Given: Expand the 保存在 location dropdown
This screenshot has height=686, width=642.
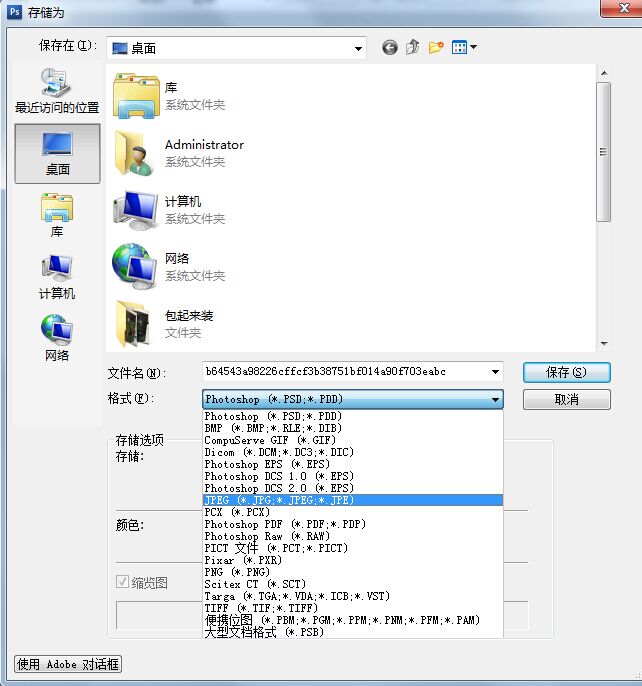Looking at the screenshot, I should click(358, 48).
